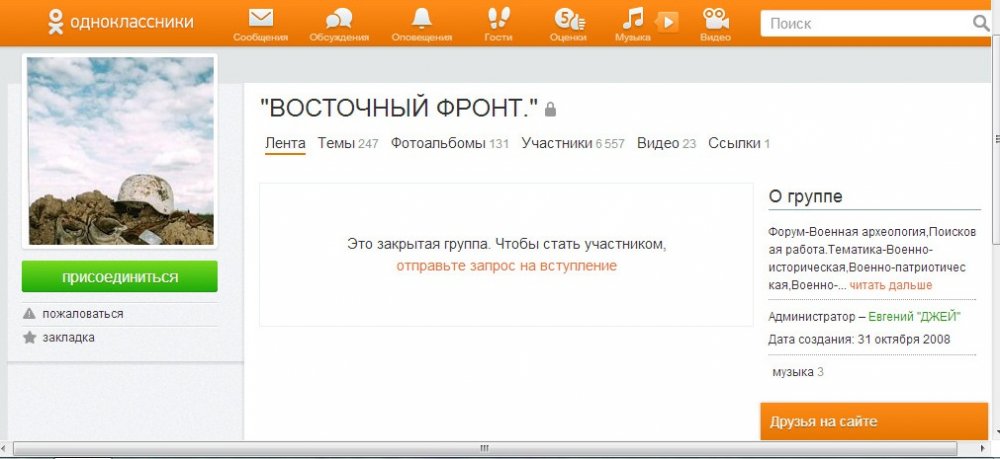Open the Участники tab
Viewport: 1000px width, 459px height.
[x=557, y=143]
